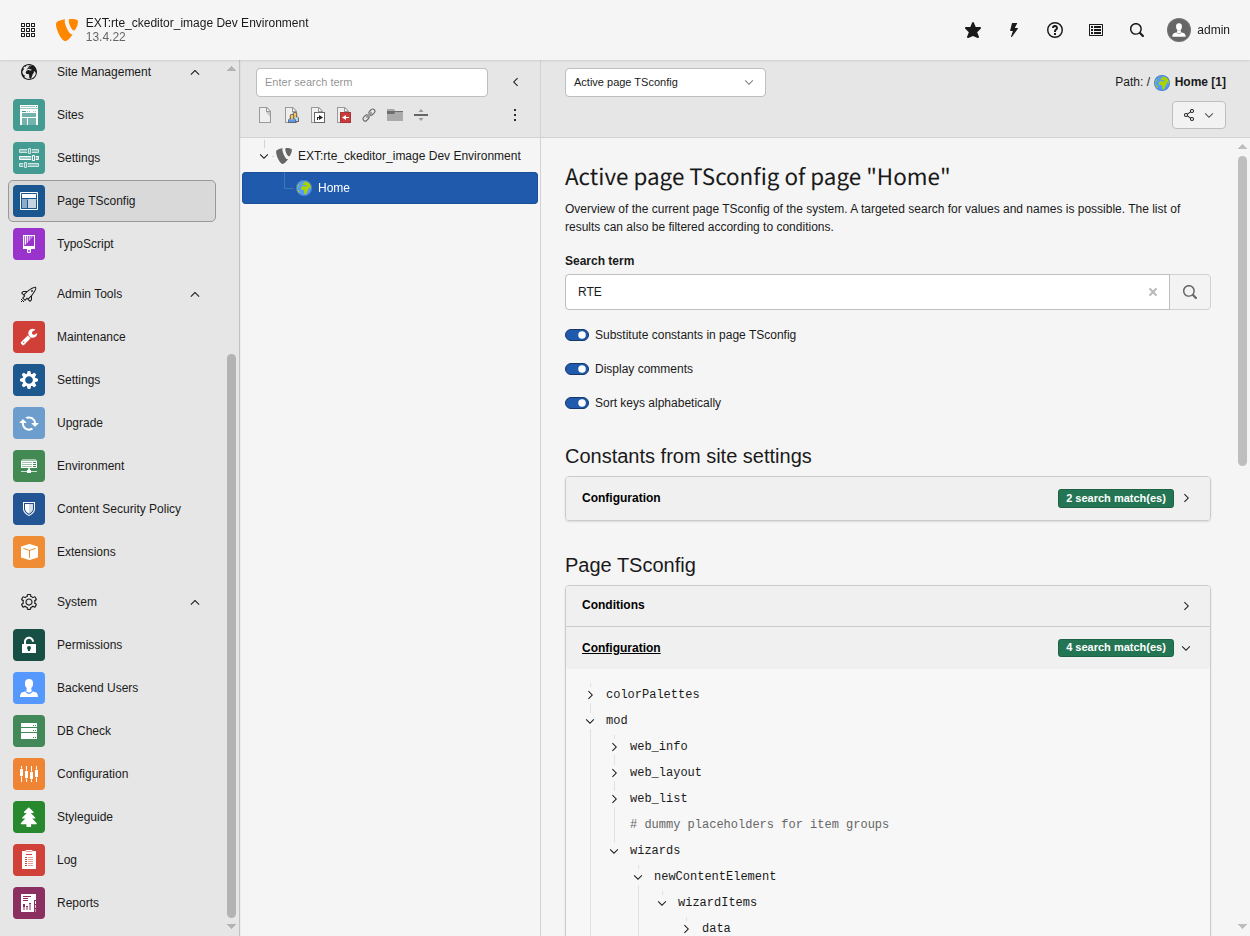
Task: Click the Enter search term field above the page tree
Action: coord(371,82)
